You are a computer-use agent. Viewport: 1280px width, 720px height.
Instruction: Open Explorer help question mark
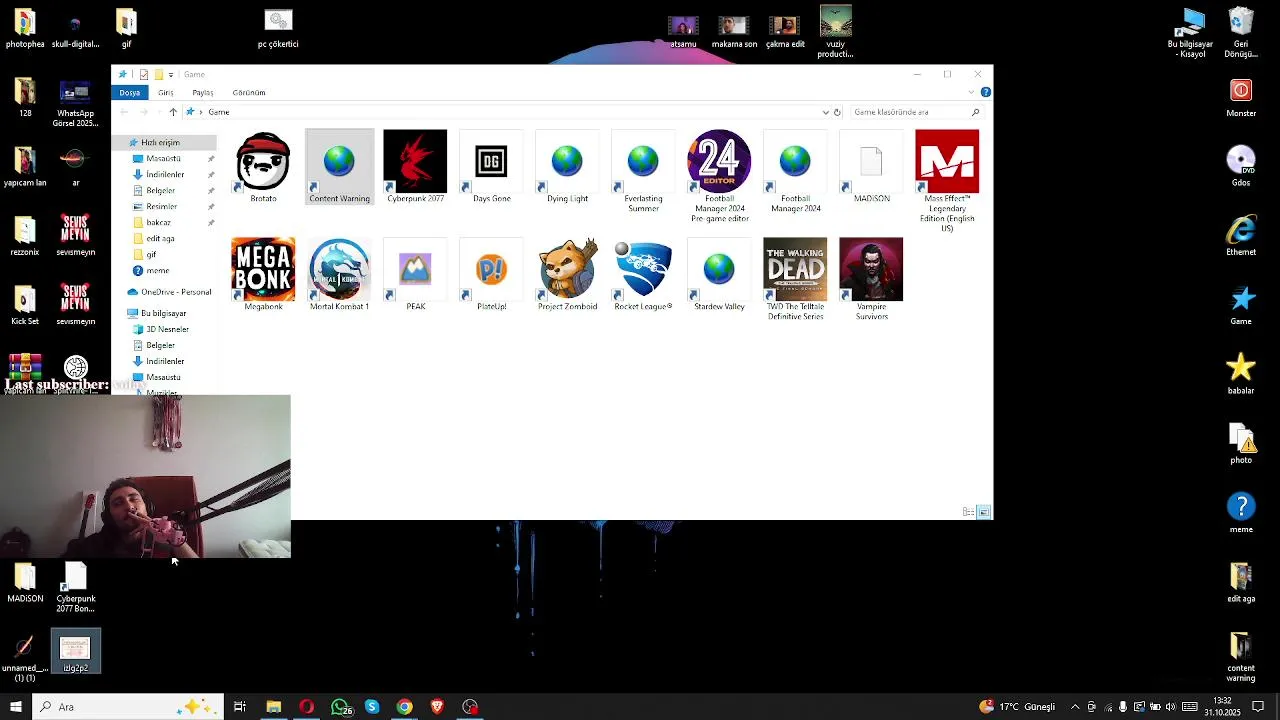click(985, 92)
